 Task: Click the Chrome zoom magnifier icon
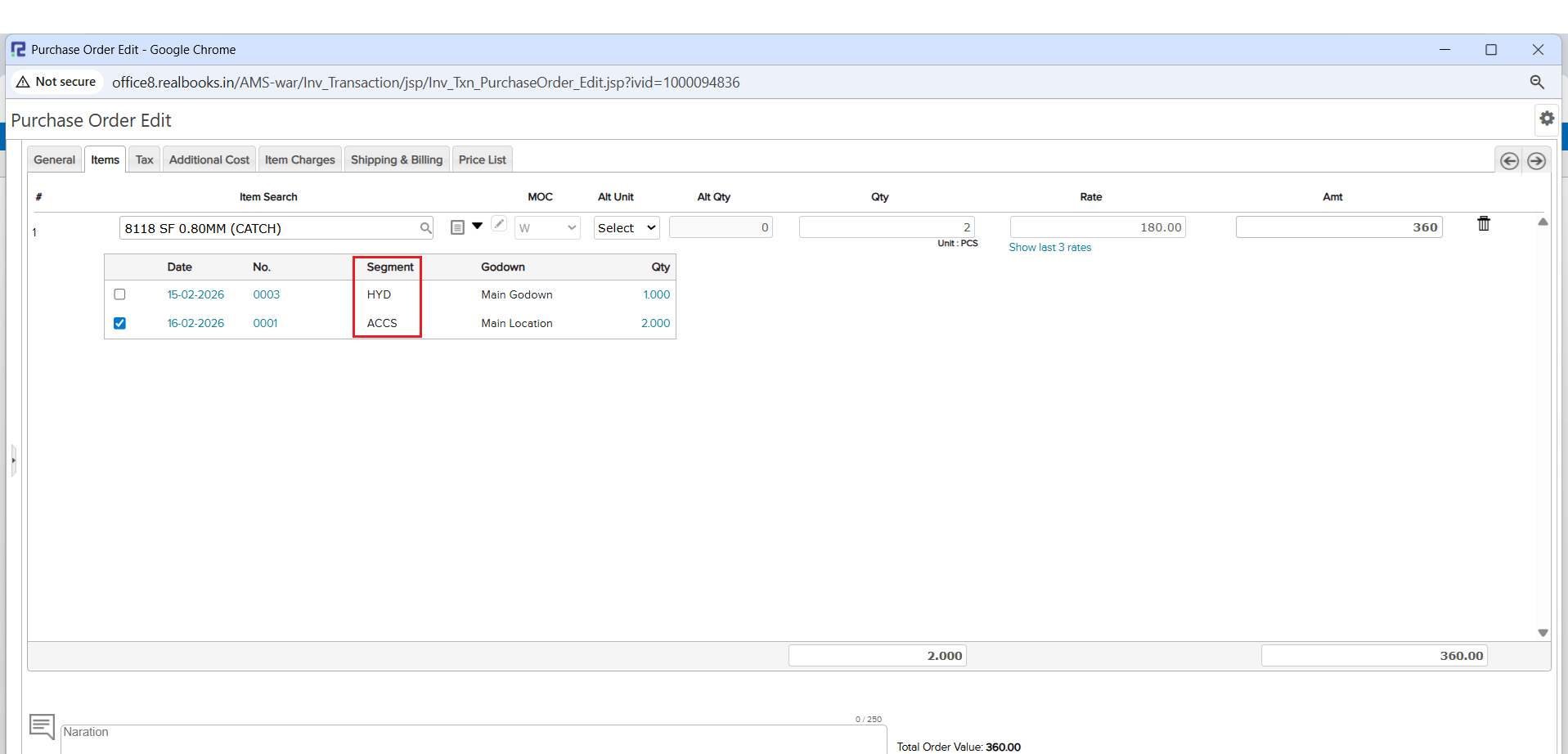(x=1536, y=82)
